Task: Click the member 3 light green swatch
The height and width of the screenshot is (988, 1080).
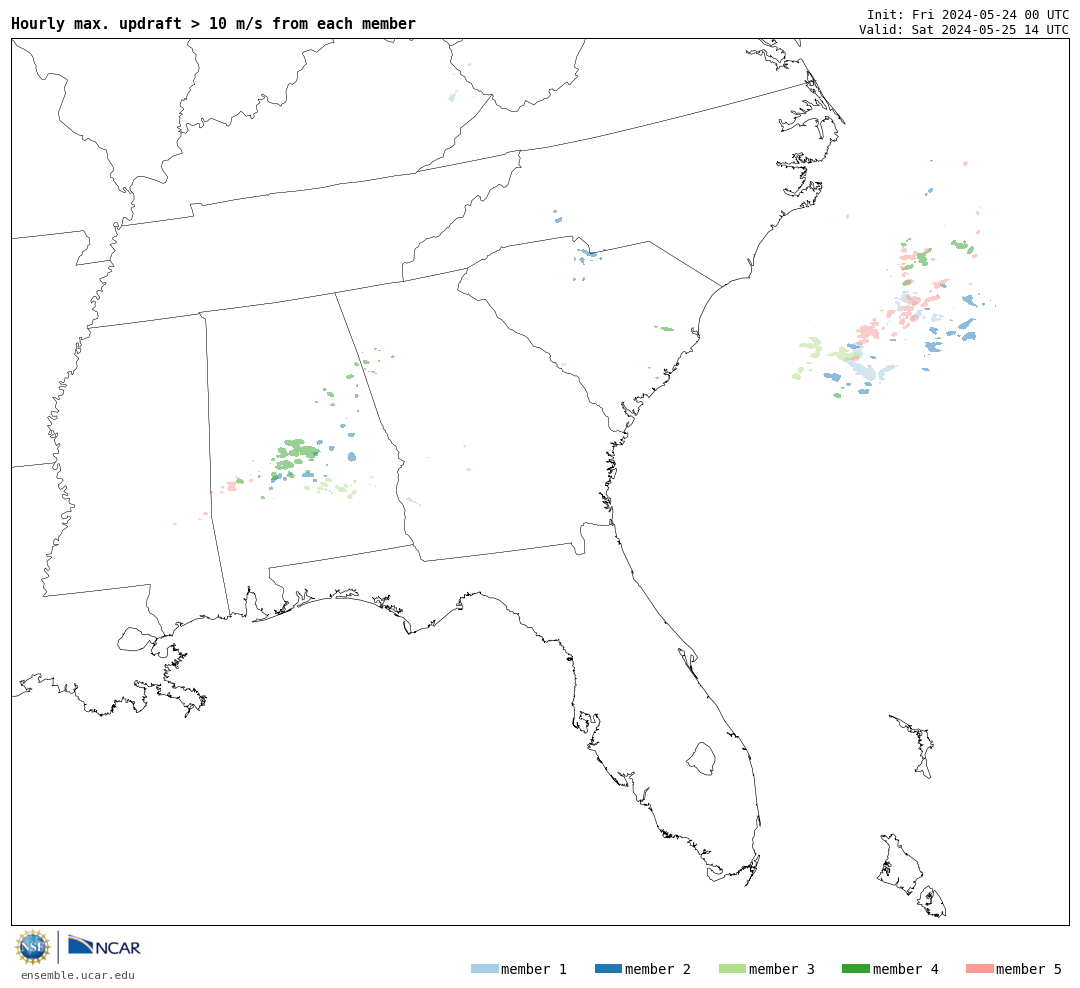Action: click(732, 969)
